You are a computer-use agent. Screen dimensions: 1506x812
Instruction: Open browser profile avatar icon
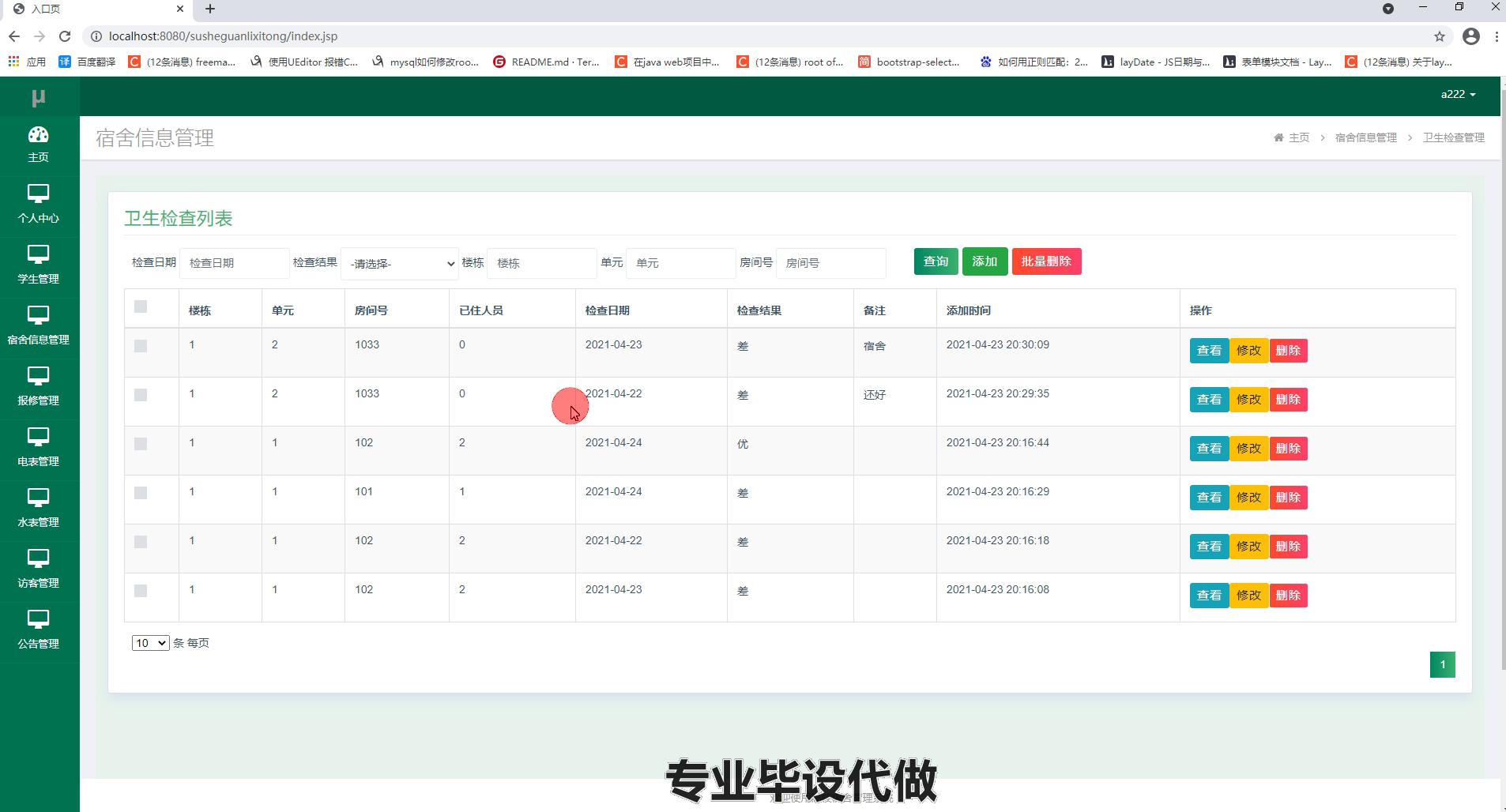coord(1471,36)
